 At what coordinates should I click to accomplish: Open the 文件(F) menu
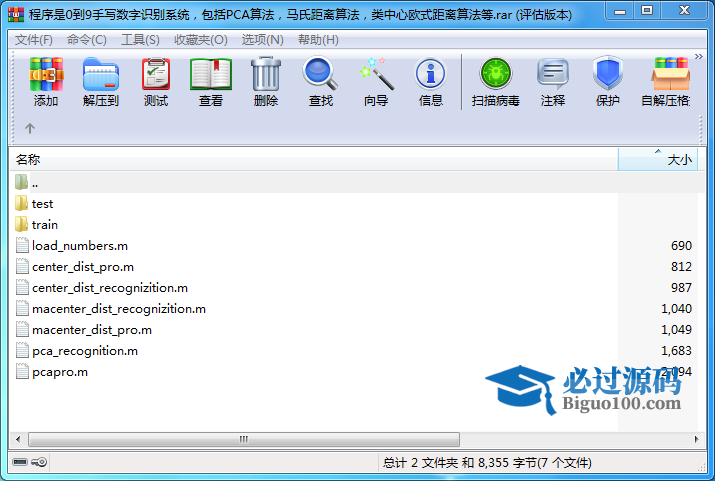34,40
